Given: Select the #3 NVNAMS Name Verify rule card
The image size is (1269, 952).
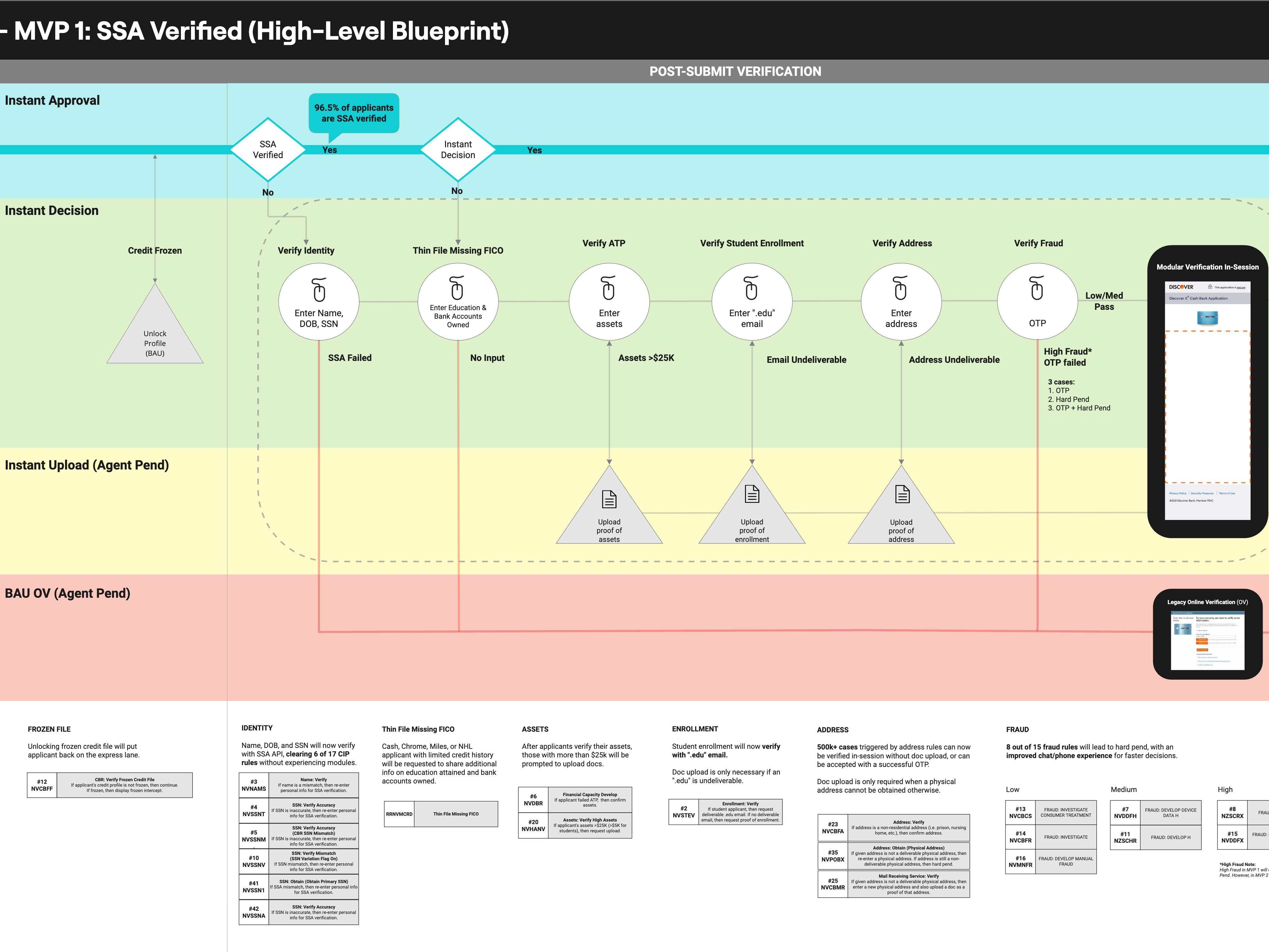Looking at the screenshot, I should point(299,785).
